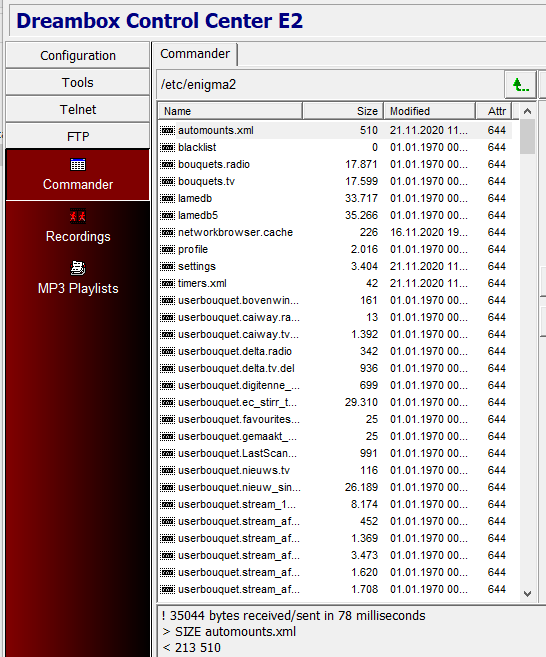The height and width of the screenshot is (657, 546).
Task: Select the stream_af file with size 1.708
Action: tap(239, 589)
